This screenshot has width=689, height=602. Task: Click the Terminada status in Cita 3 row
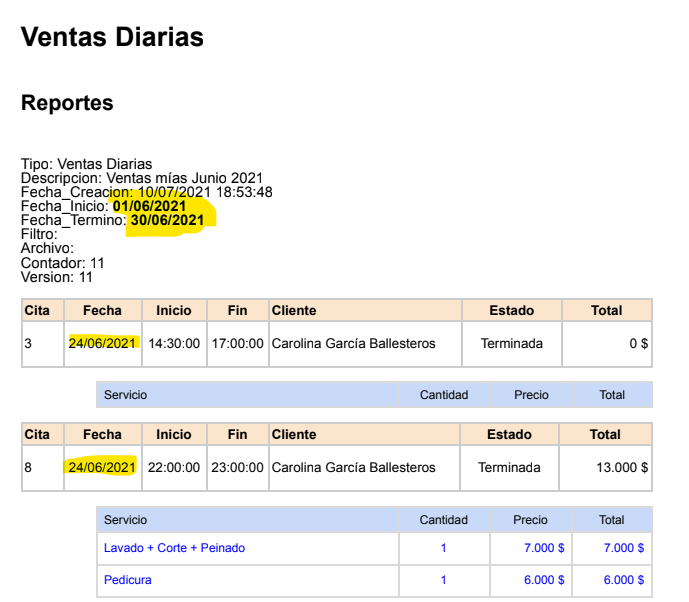coord(511,343)
